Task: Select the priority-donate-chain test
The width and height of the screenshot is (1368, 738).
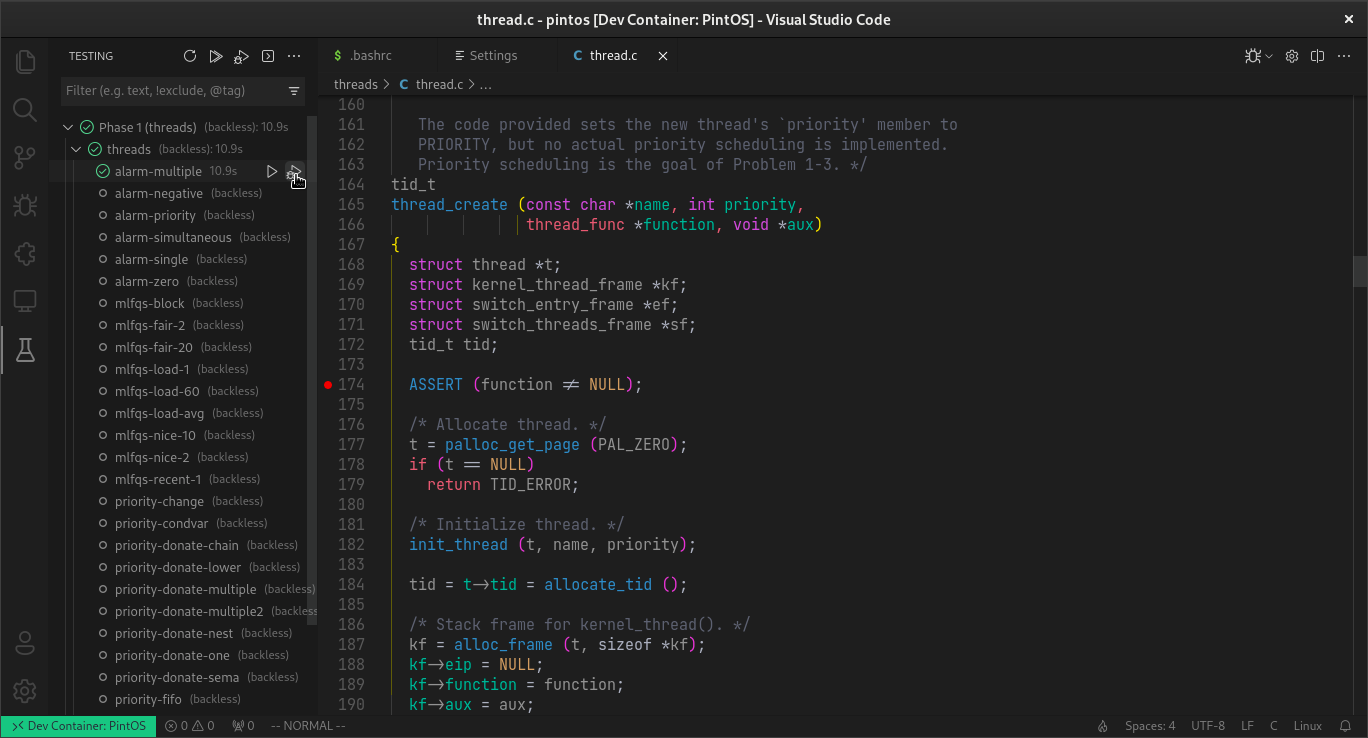Action: (x=177, y=546)
